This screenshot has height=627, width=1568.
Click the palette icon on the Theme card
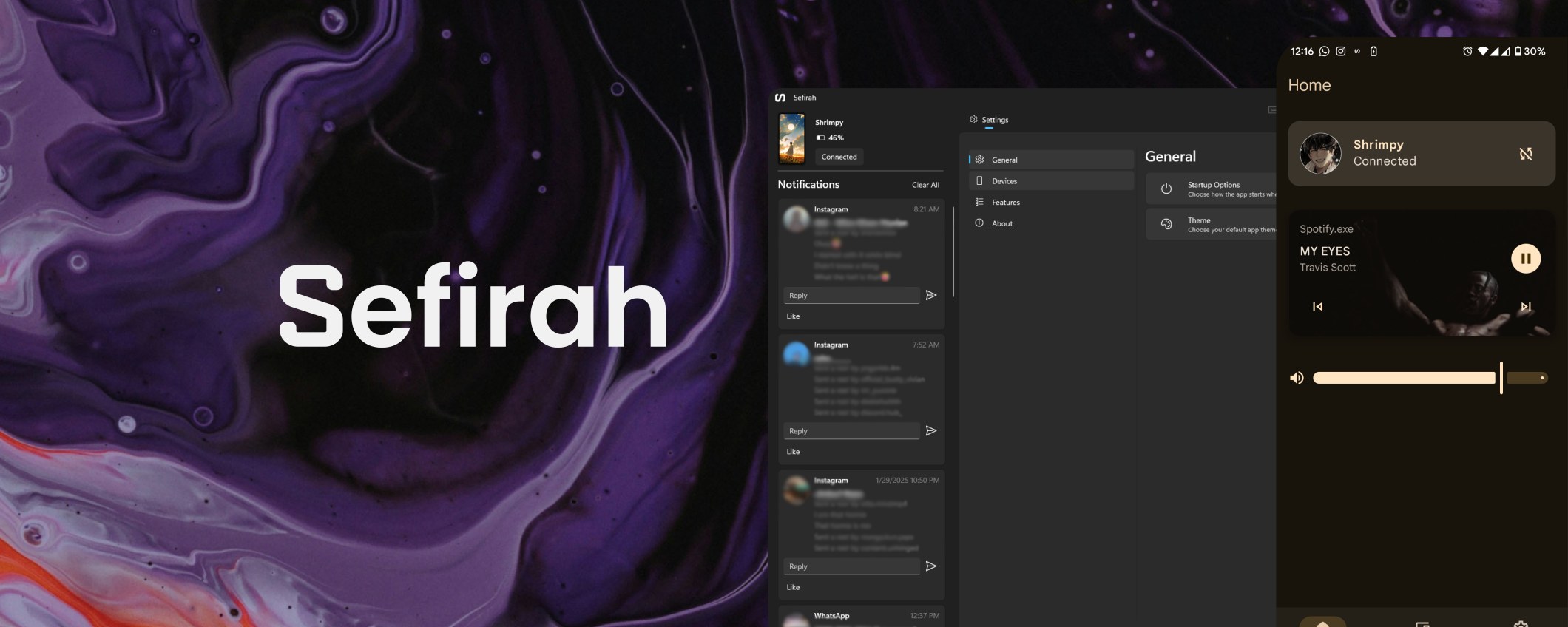[x=1166, y=224]
